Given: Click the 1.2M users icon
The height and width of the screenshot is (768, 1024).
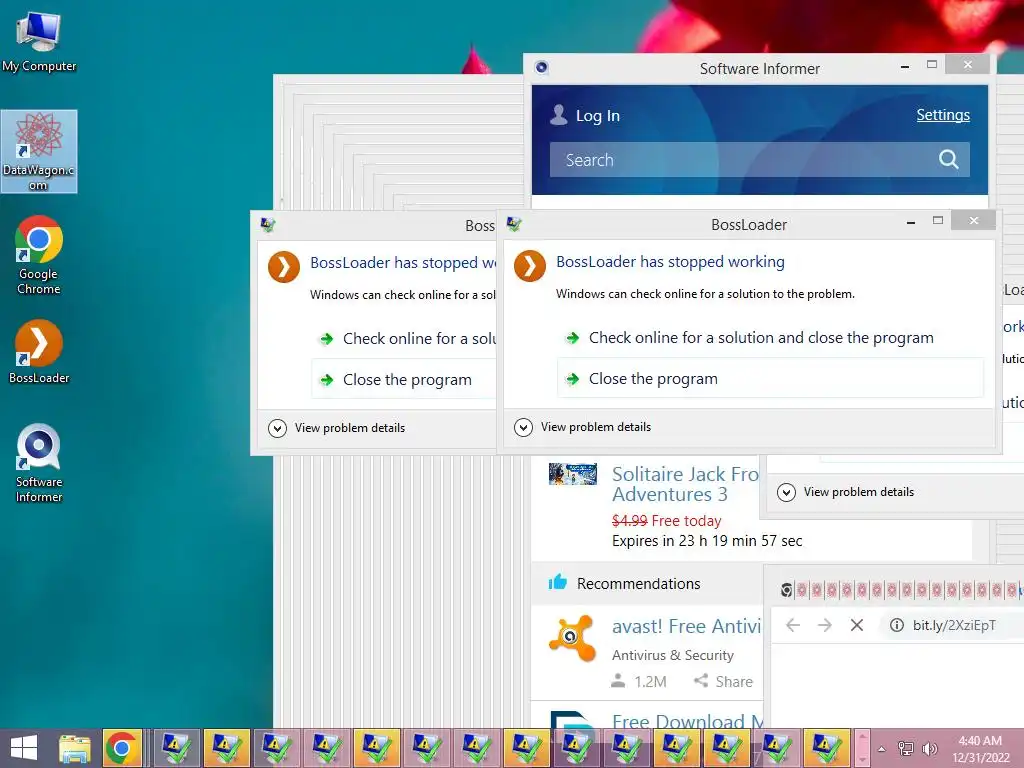Looking at the screenshot, I should coord(618,681).
